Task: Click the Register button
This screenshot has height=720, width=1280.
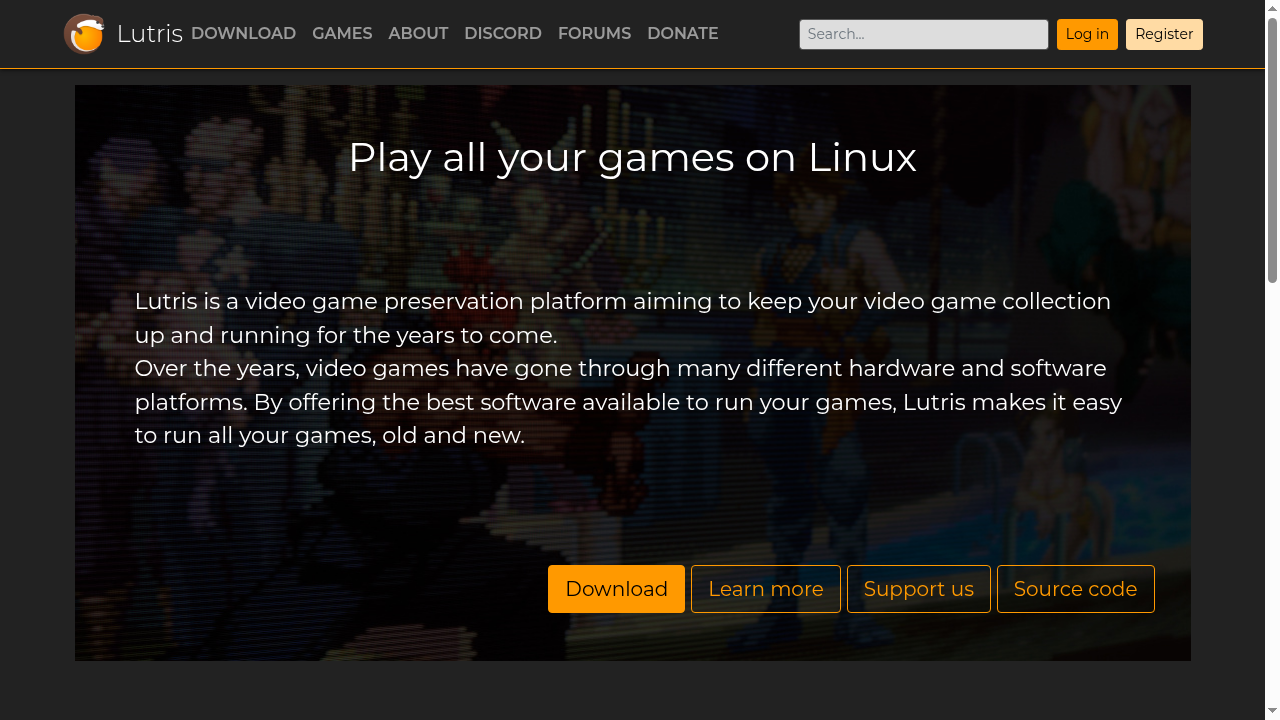Action: [x=1164, y=34]
